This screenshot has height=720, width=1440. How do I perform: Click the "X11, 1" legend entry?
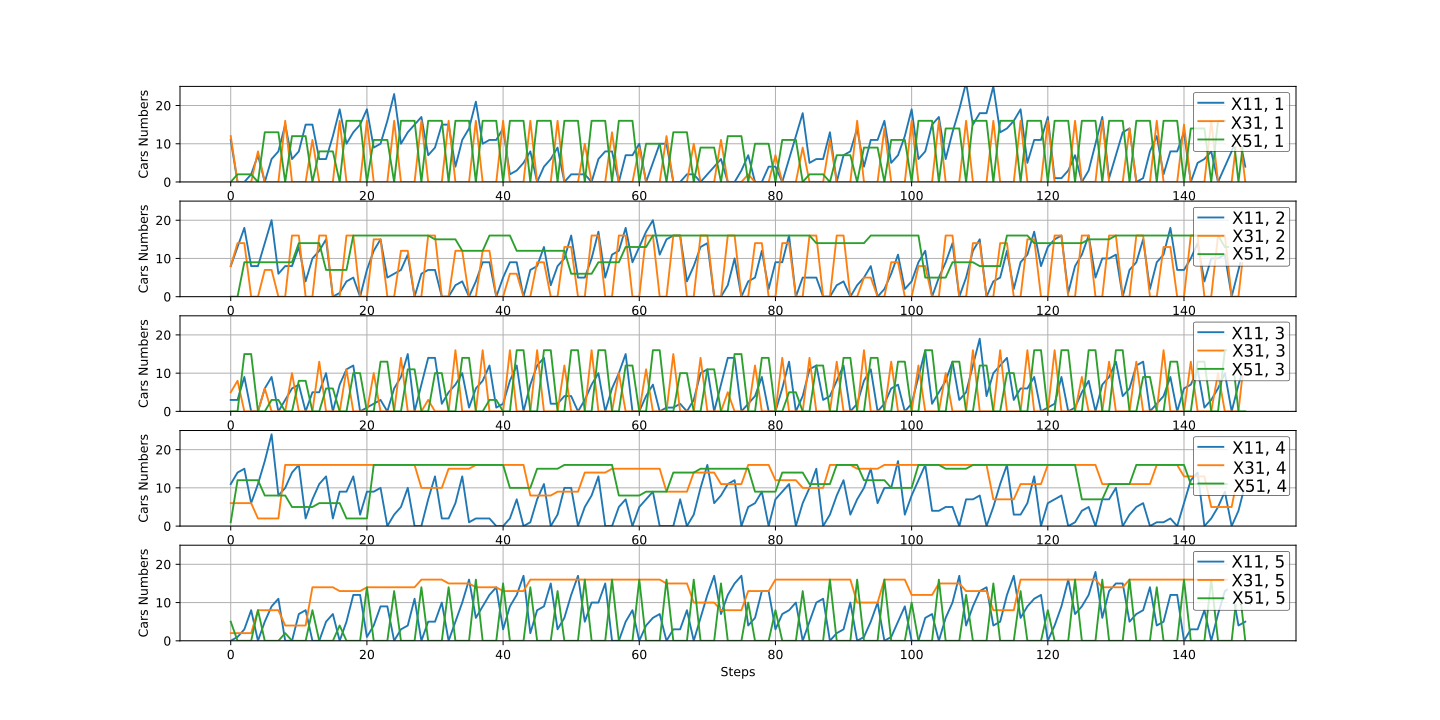click(x=1257, y=103)
